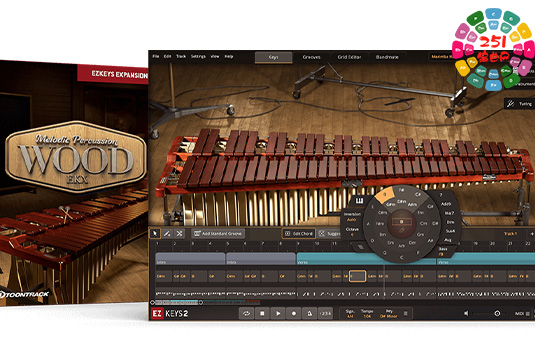Open the Marimba preset dropdown
The width and height of the screenshot is (535, 363).
point(443,57)
